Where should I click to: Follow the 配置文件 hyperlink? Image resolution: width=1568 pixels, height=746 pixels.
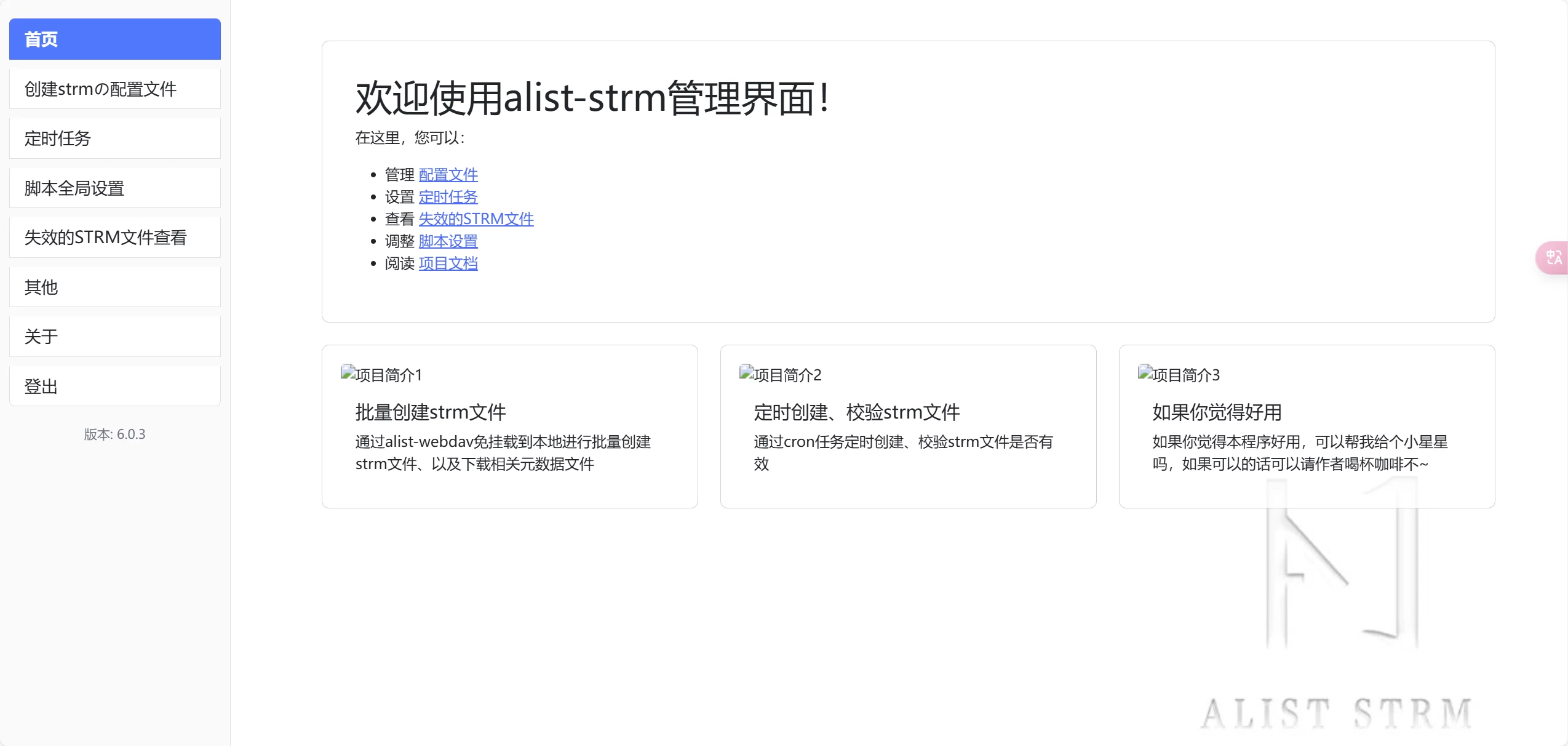[x=448, y=175]
